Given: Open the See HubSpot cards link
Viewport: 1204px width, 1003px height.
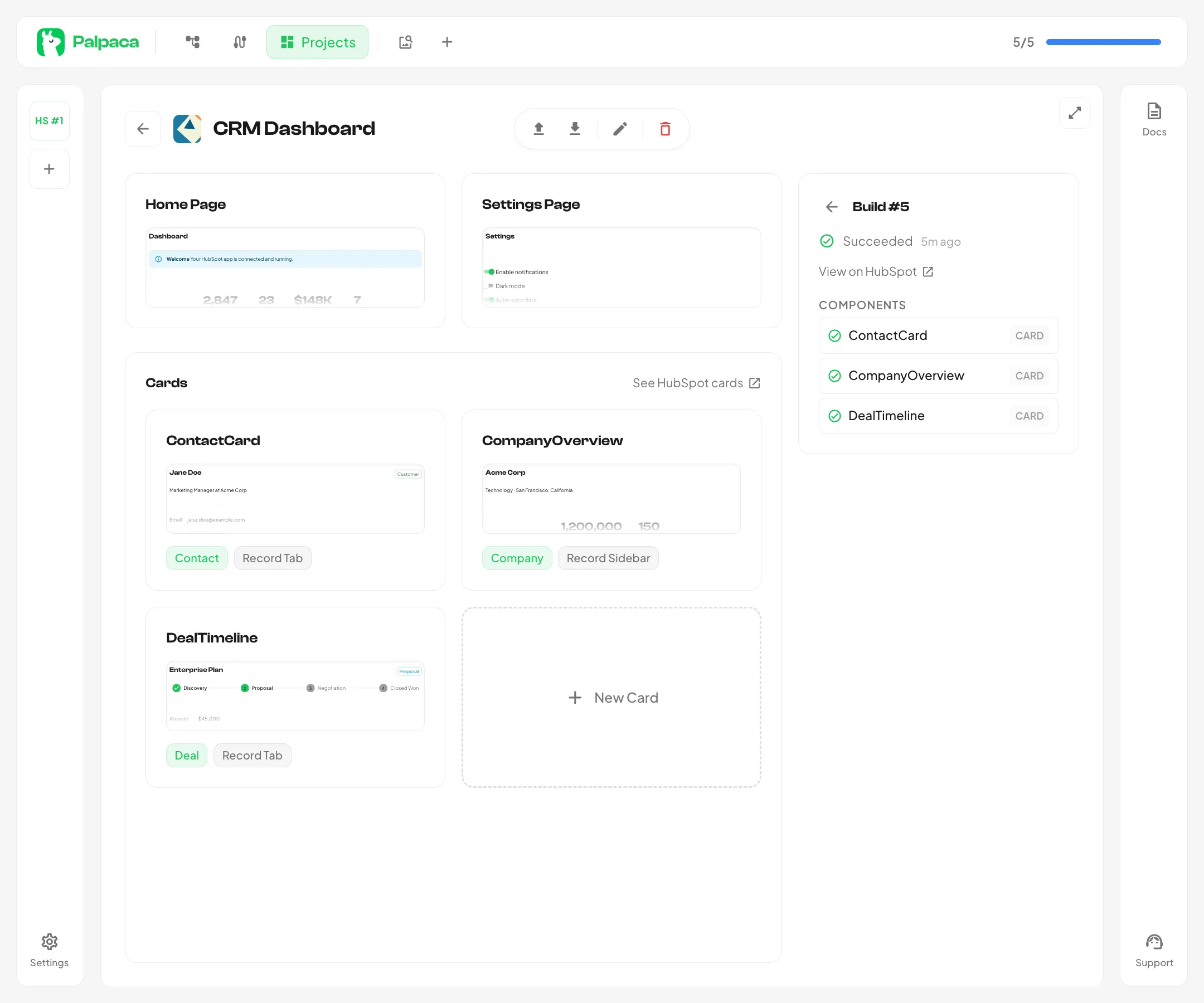Looking at the screenshot, I should (x=696, y=383).
